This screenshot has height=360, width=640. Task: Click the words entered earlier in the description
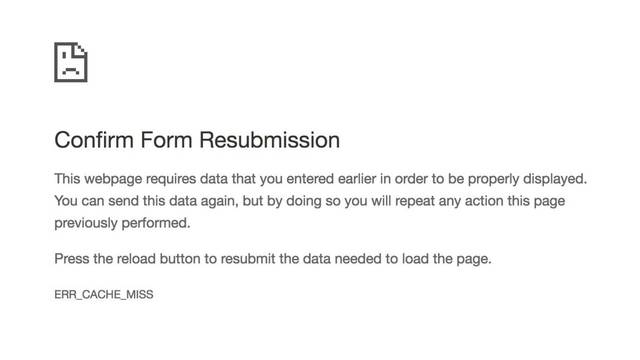point(331,179)
